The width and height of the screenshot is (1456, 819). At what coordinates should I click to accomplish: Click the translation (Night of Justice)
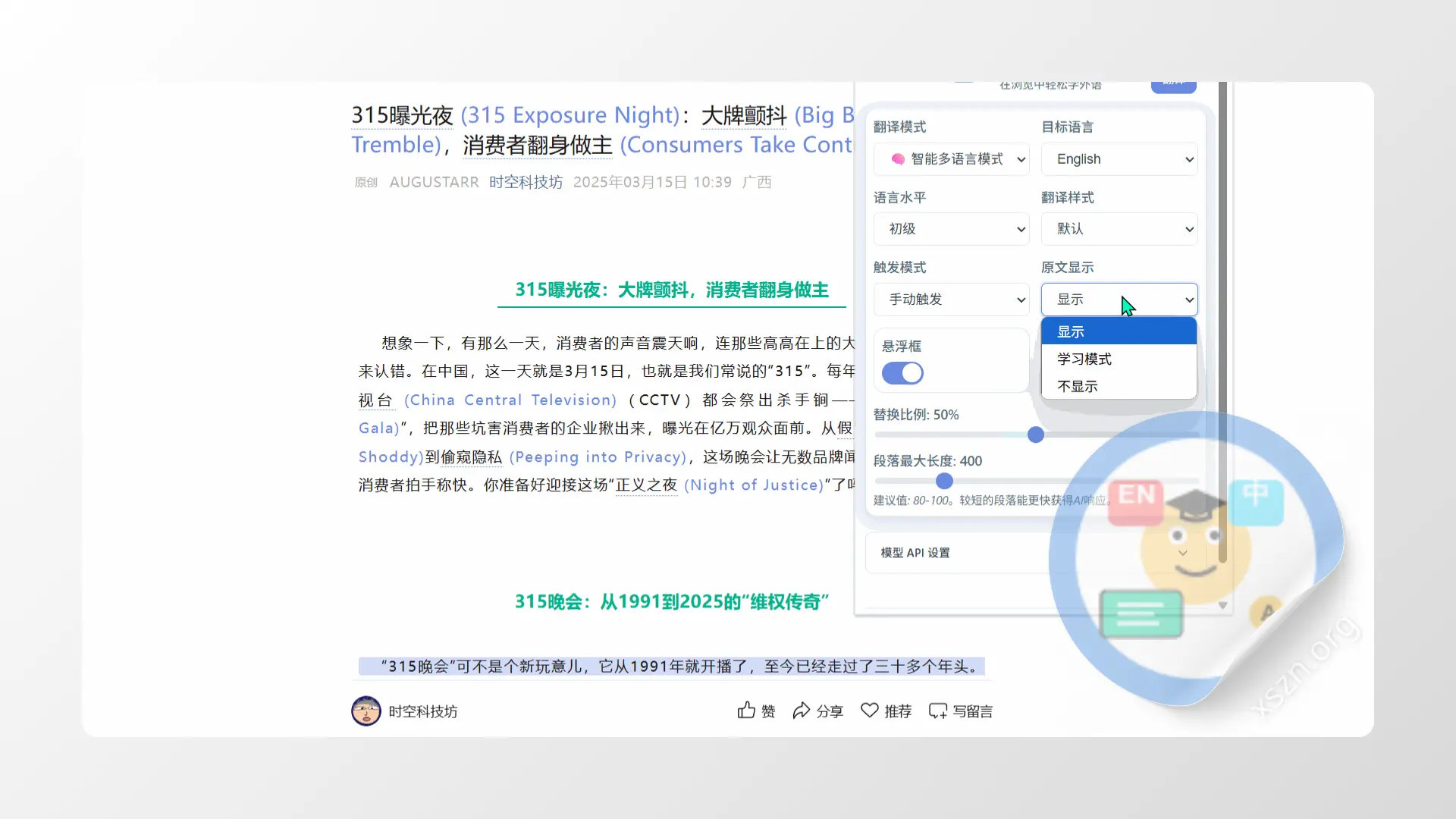click(x=754, y=485)
